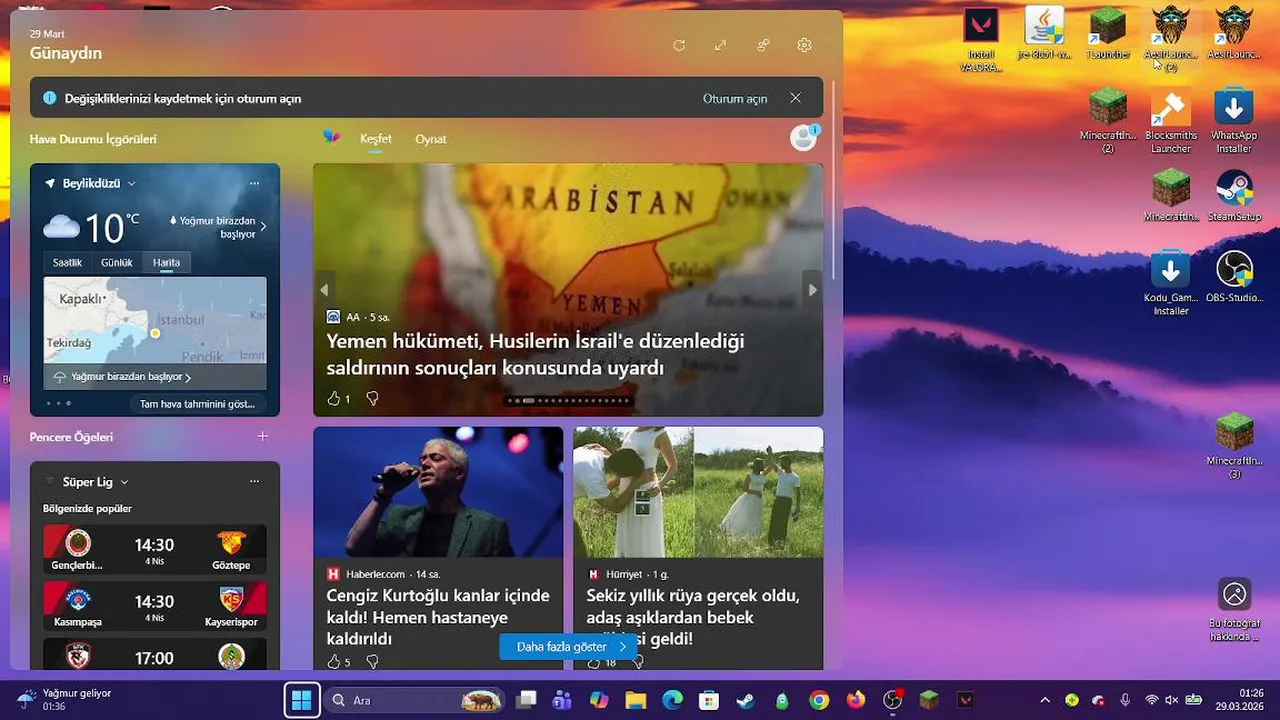Open Blocksmiths Launcher desktop shortcut

click(x=1170, y=121)
